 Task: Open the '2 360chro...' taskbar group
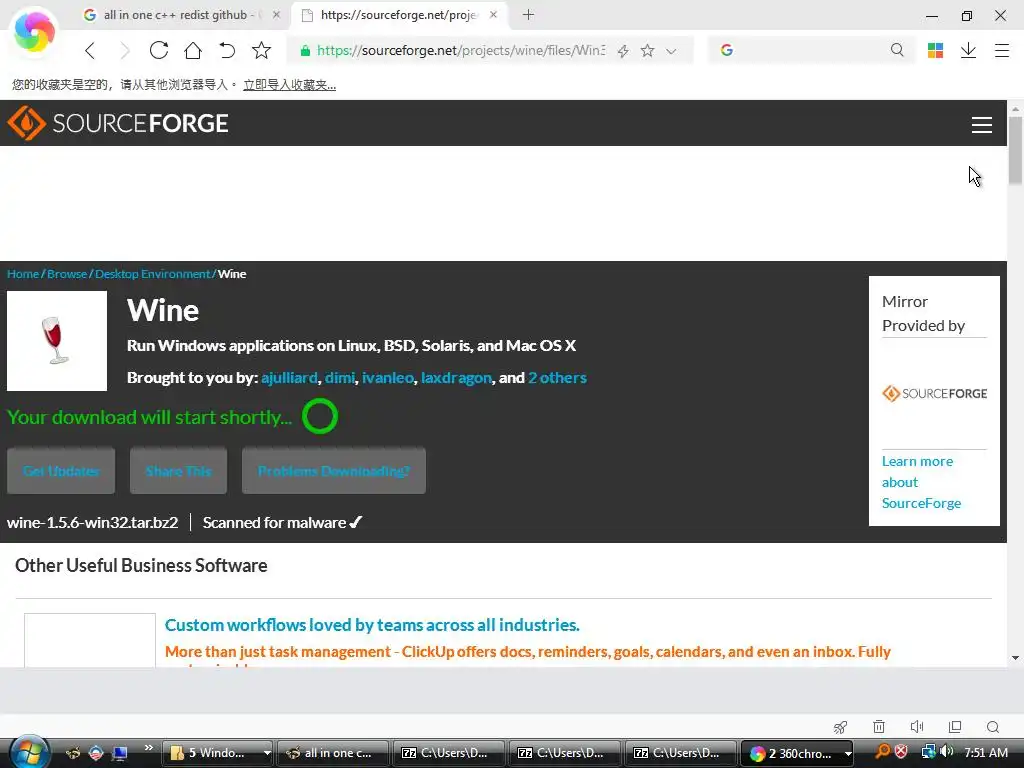797,754
